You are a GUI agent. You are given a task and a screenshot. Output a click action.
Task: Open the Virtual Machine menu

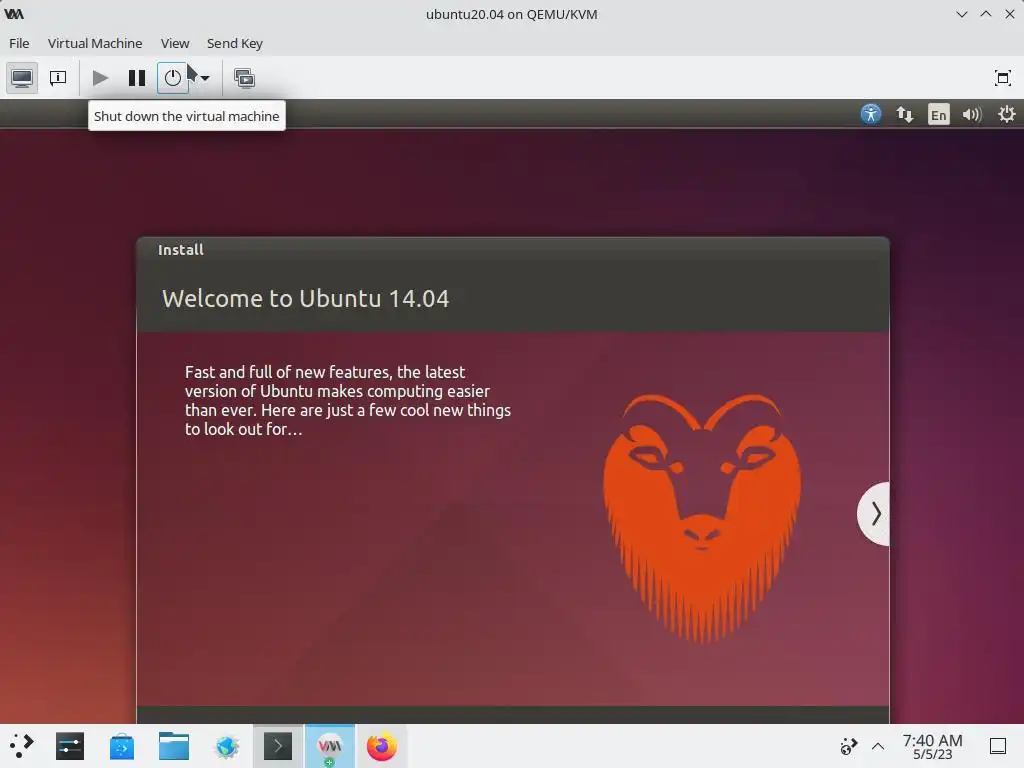pyautogui.click(x=95, y=43)
